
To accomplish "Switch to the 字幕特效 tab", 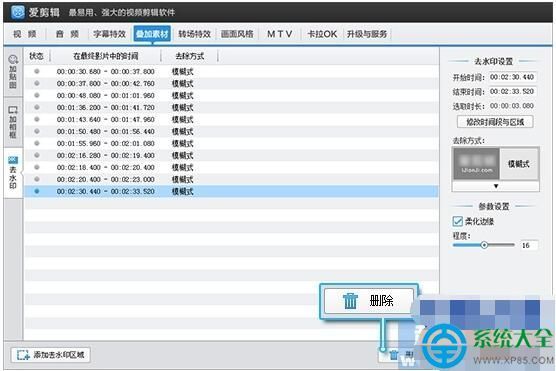I will tap(109, 34).
